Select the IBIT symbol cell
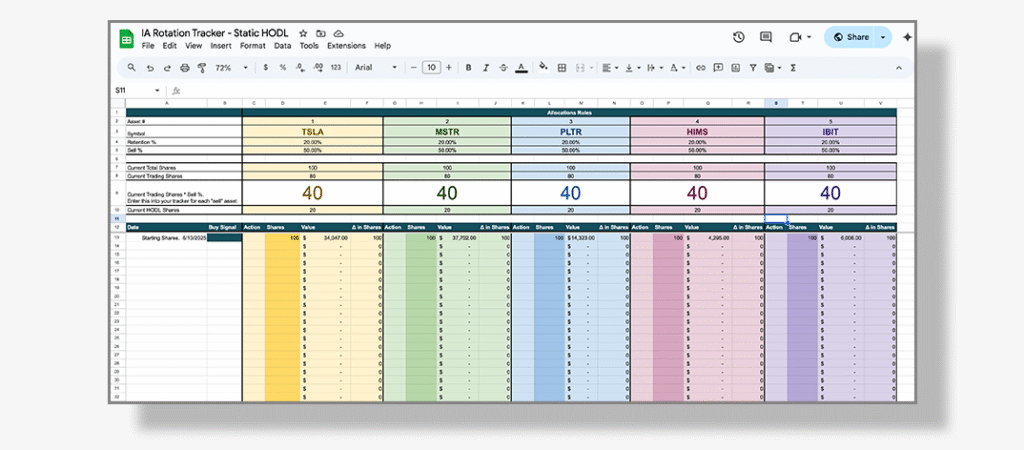Image resolution: width=1024 pixels, height=450 pixels. (830, 132)
